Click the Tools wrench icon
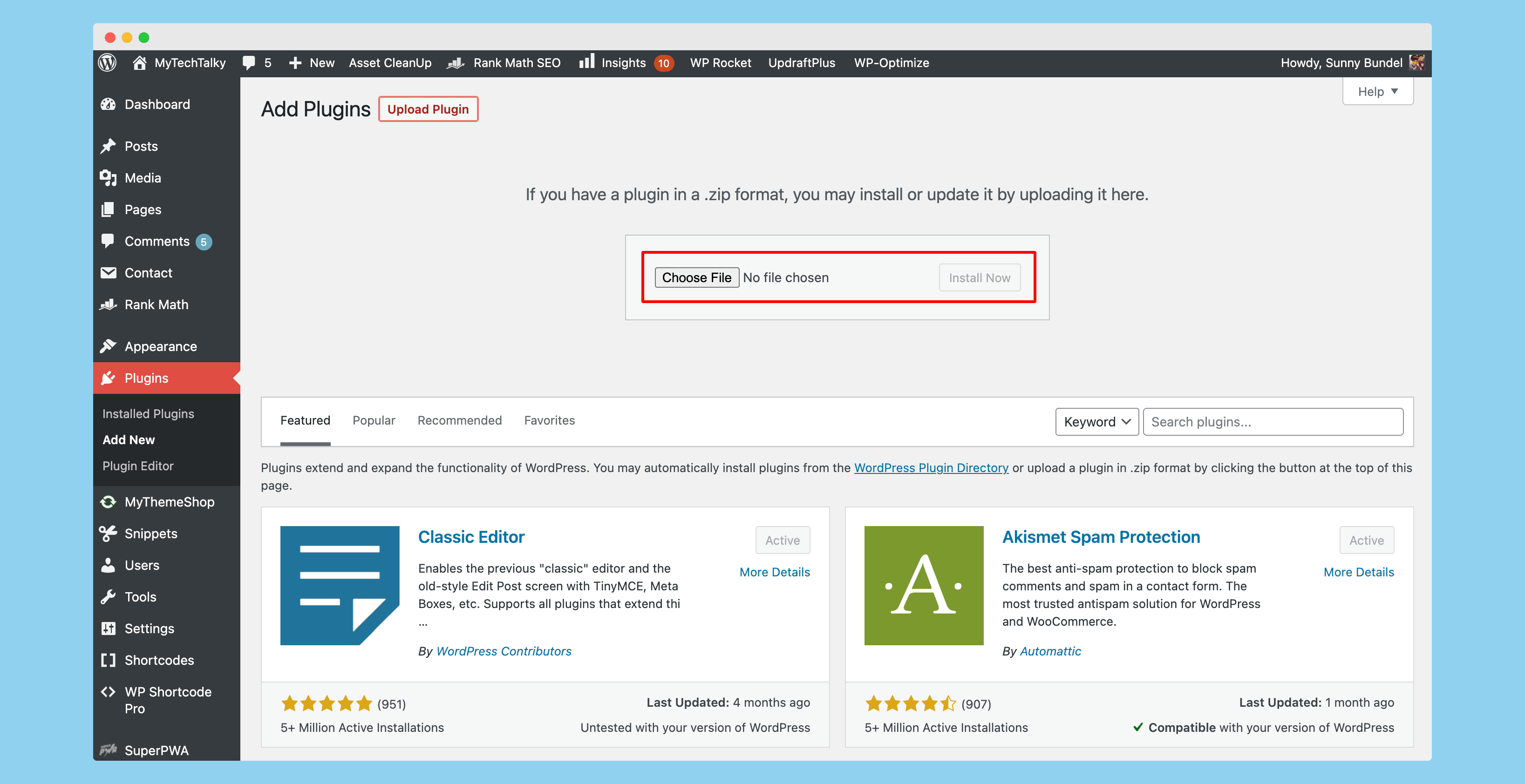This screenshot has width=1525, height=784. 108,597
